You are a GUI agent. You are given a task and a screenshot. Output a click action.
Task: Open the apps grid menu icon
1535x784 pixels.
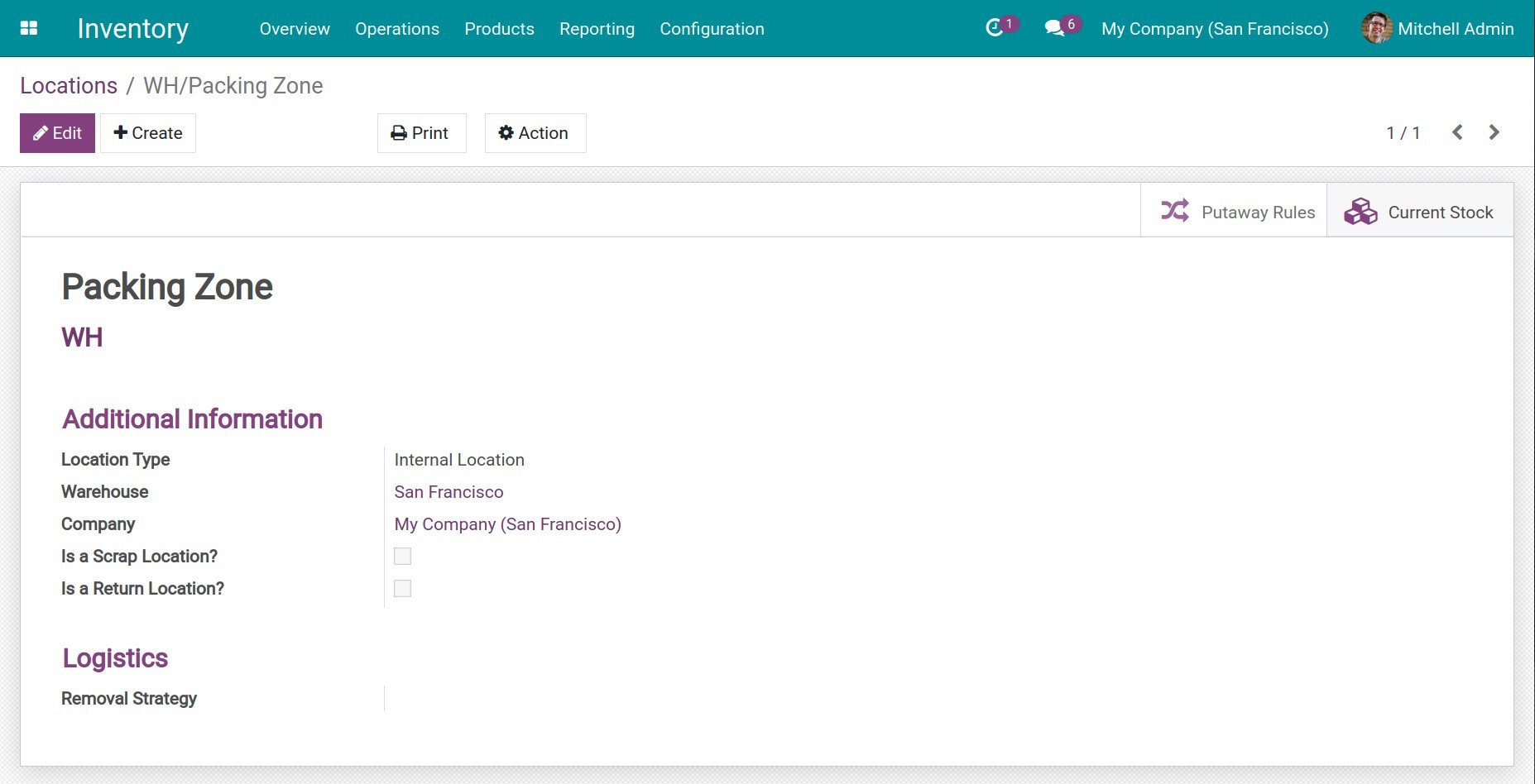point(29,28)
